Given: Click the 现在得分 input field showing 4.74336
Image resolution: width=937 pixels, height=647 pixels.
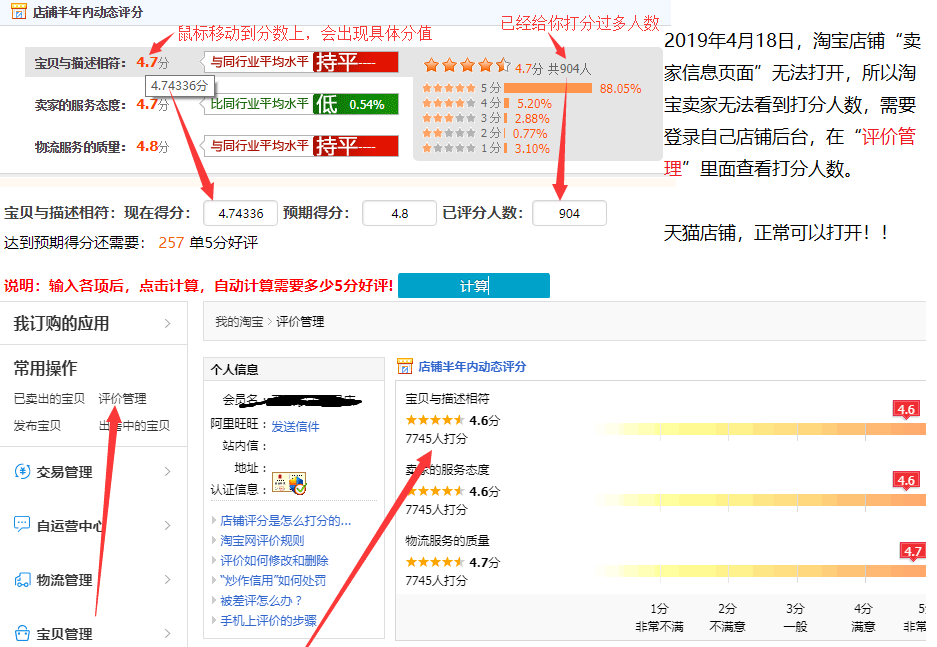Looking at the screenshot, I should (x=240, y=213).
